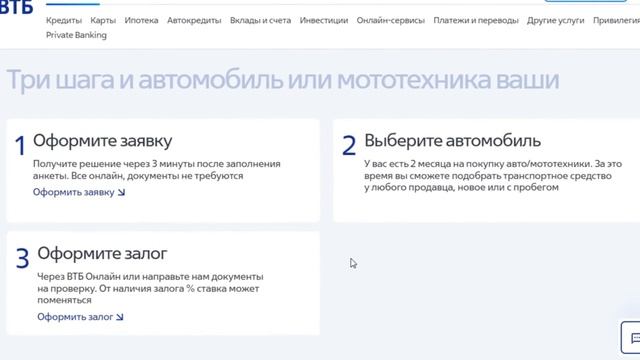Open the Карты menu
The image size is (640, 360).
coord(103,20)
